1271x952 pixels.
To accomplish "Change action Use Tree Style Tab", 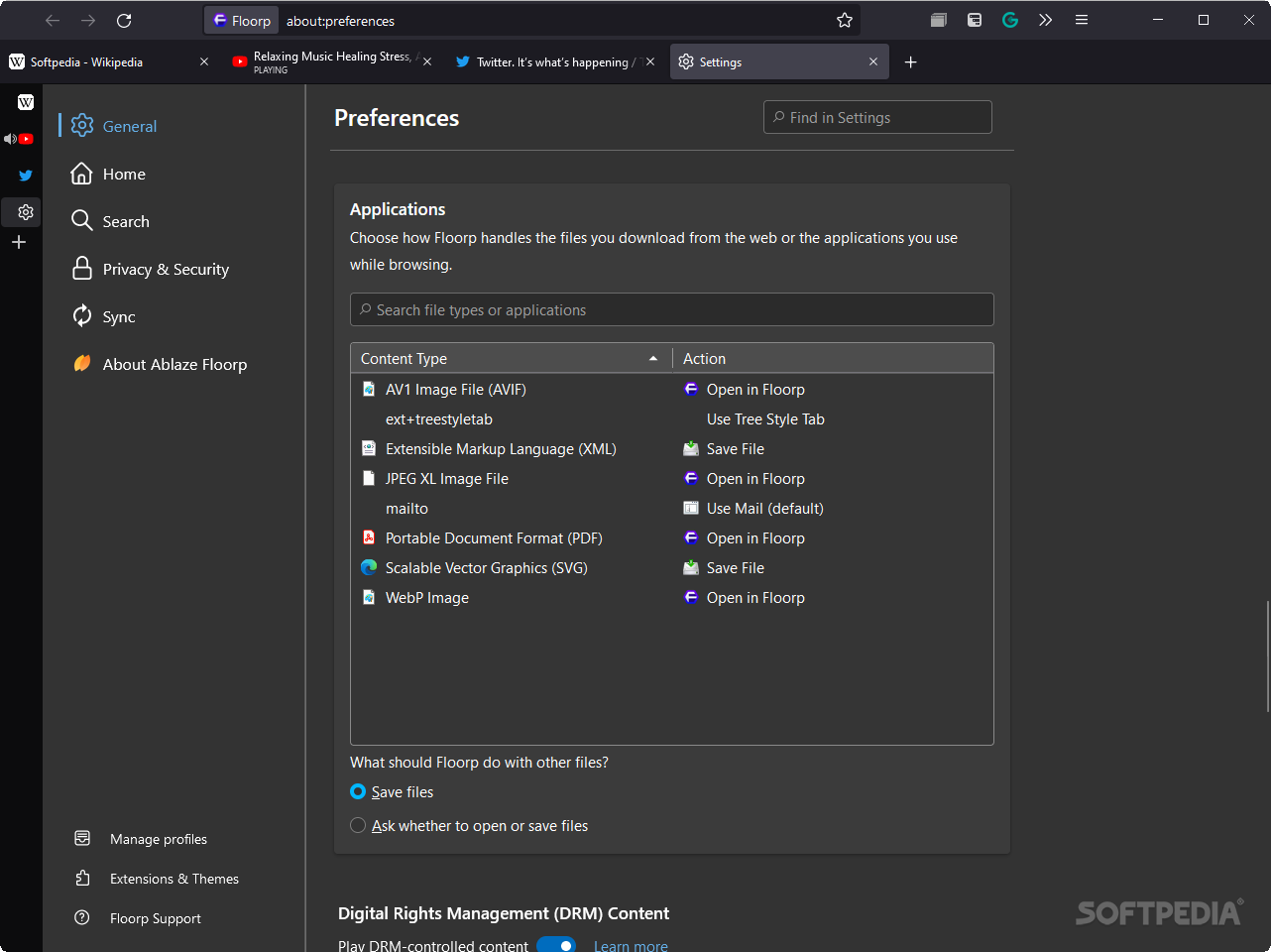I will point(765,419).
